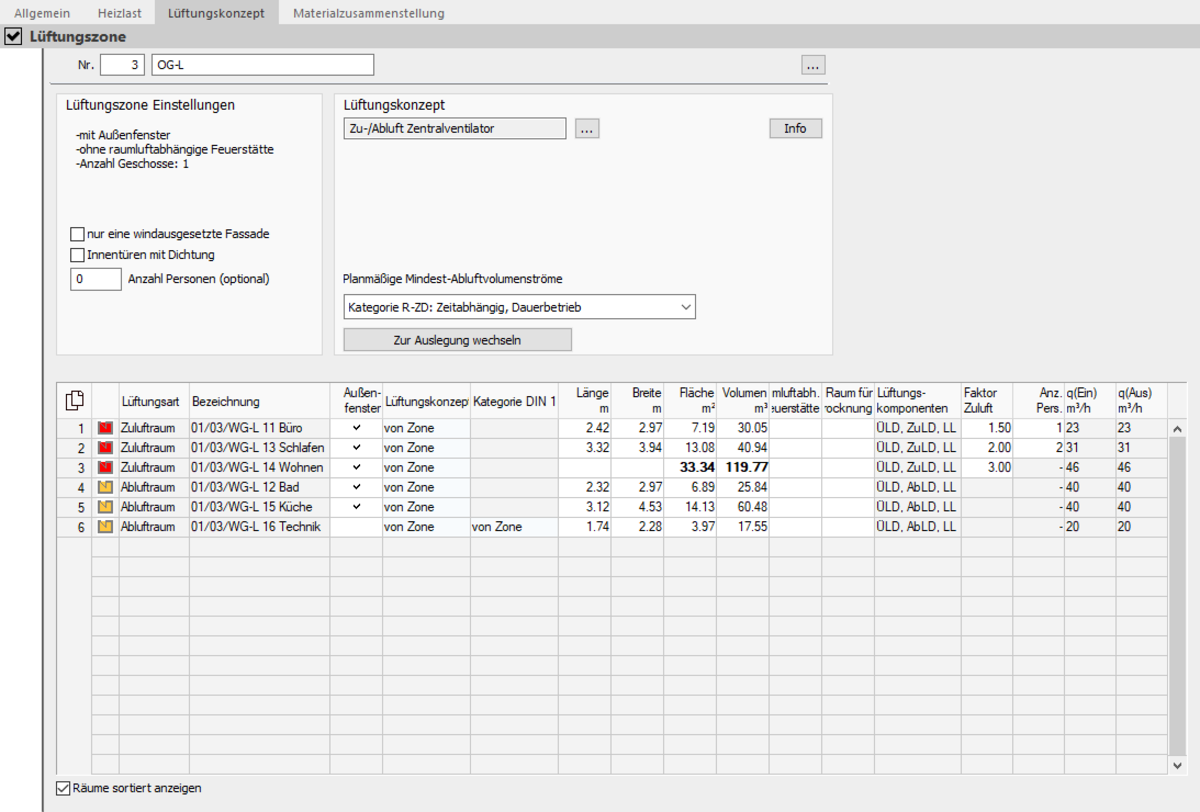Toggle the Lüftungszone header checkbox

click(x=13, y=37)
